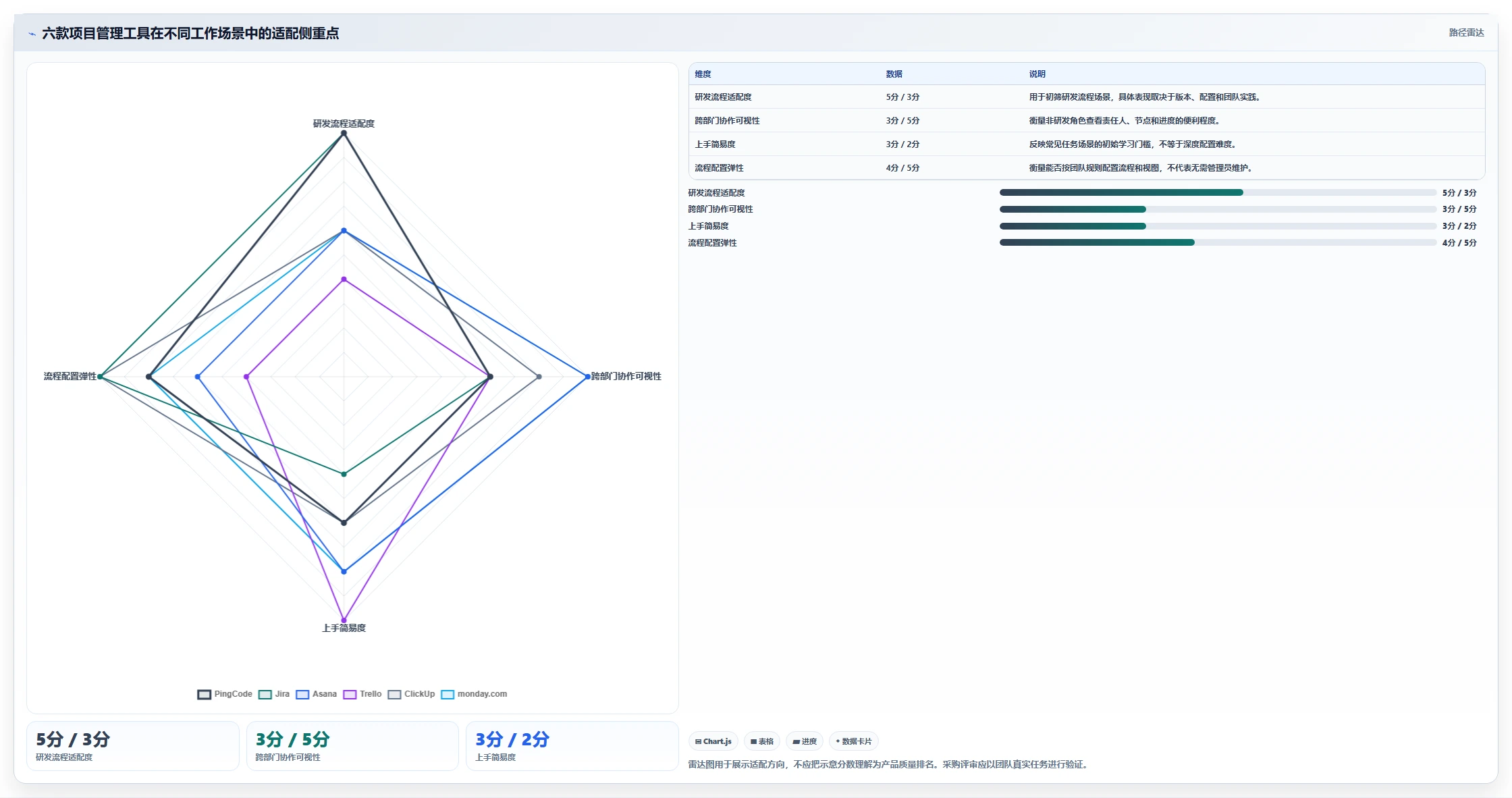Viewport: 1512px width, 798px height.
Task: Click the title icon beside 六款项目管理工具
Action: coord(32,34)
